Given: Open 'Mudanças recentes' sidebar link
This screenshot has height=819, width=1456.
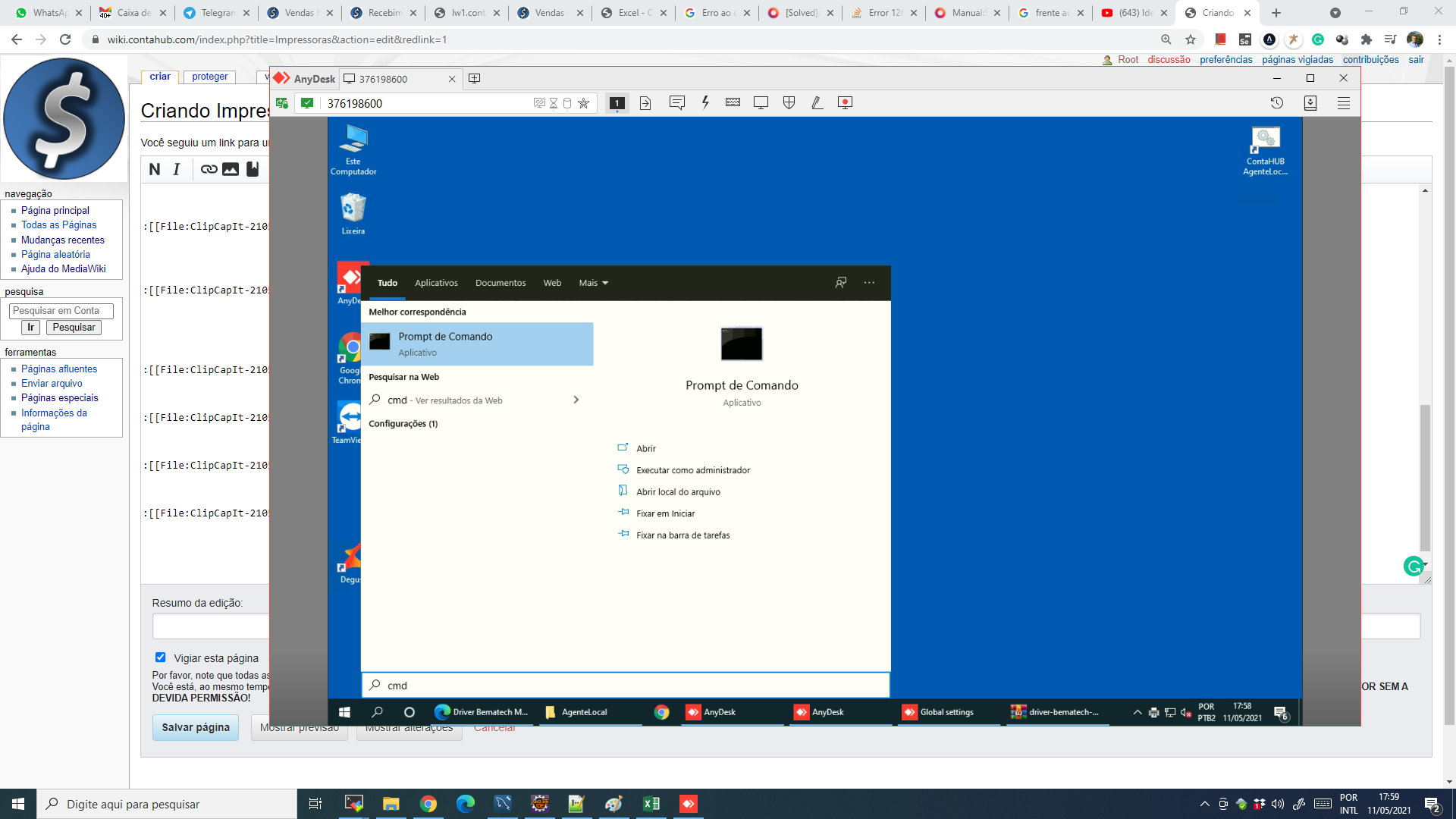Looking at the screenshot, I should pyautogui.click(x=63, y=240).
